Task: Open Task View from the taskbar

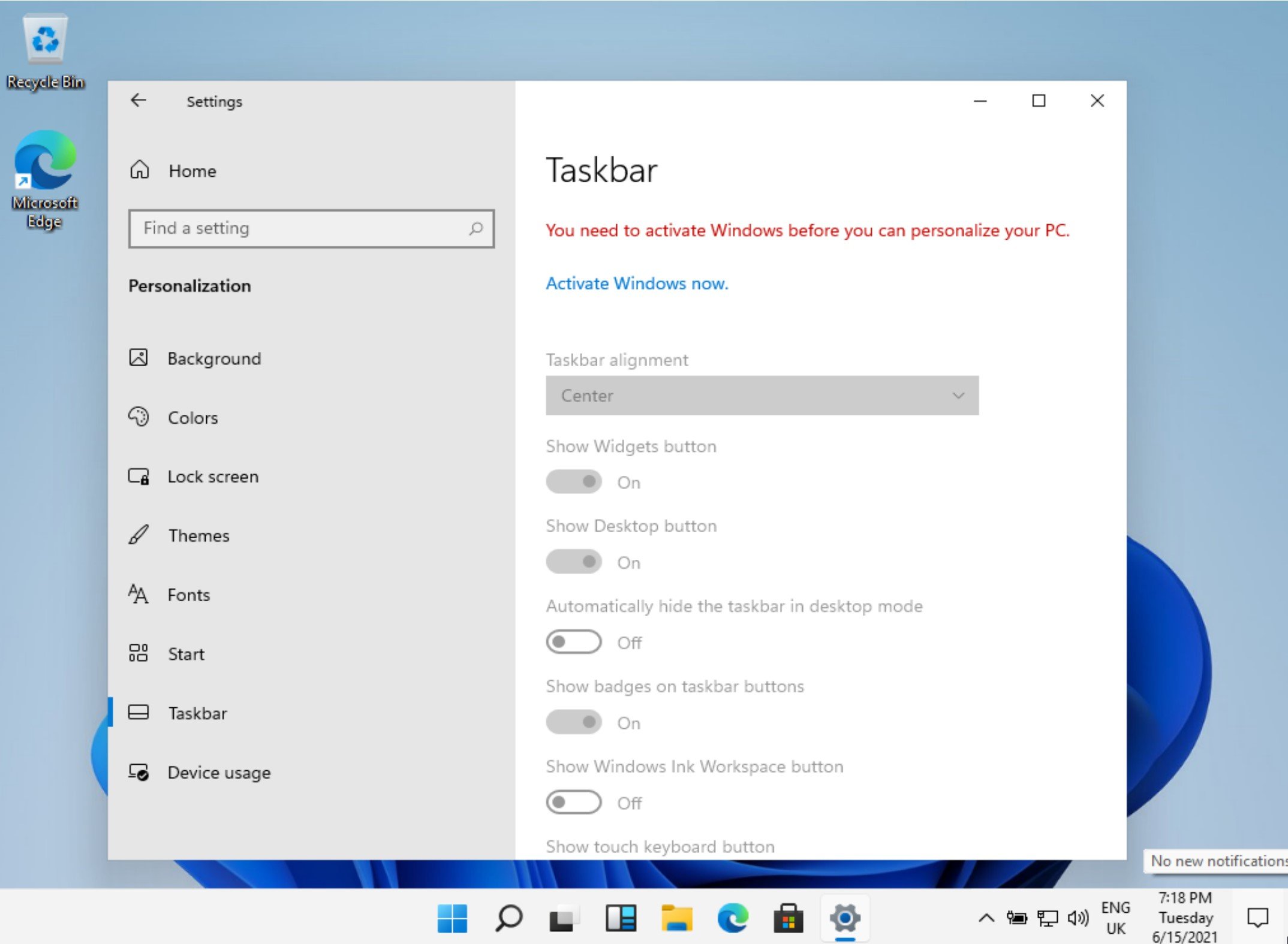Action: (x=563, y=918)
